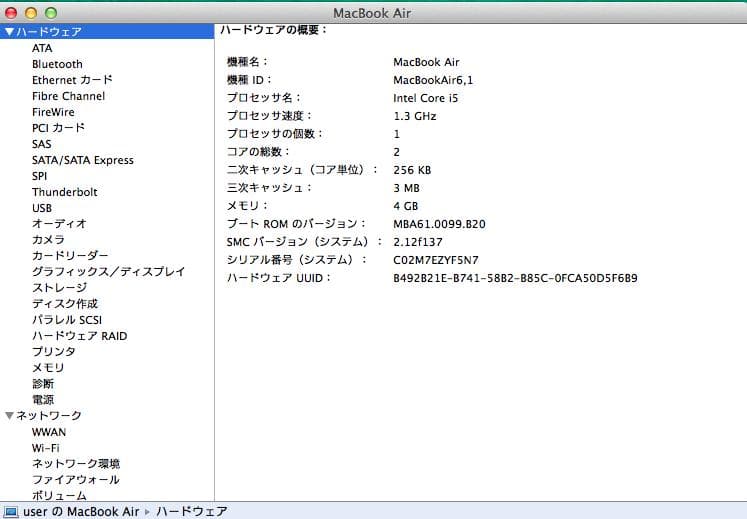Click 'user の MacBook Air' in path bar
The image size is (747, 519).
tap(81, 511)
